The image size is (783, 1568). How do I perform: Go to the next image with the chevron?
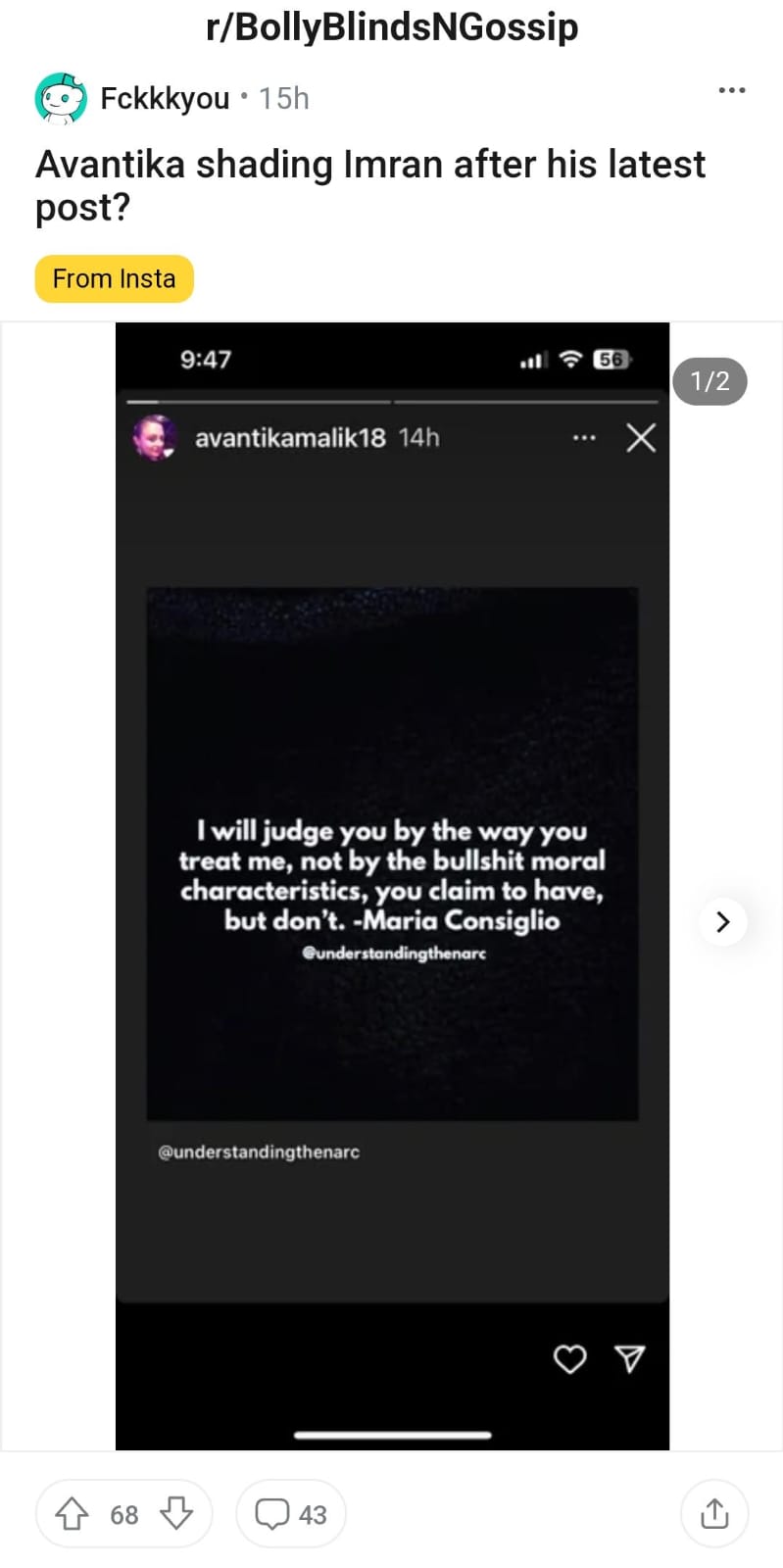[723, 921]
